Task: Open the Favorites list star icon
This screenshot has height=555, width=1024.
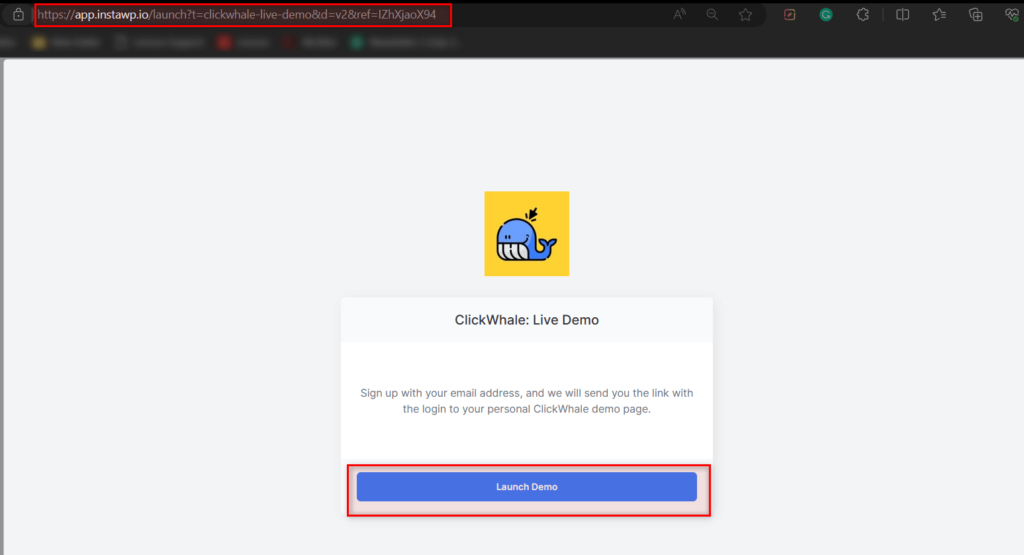Action: [939, 14]
